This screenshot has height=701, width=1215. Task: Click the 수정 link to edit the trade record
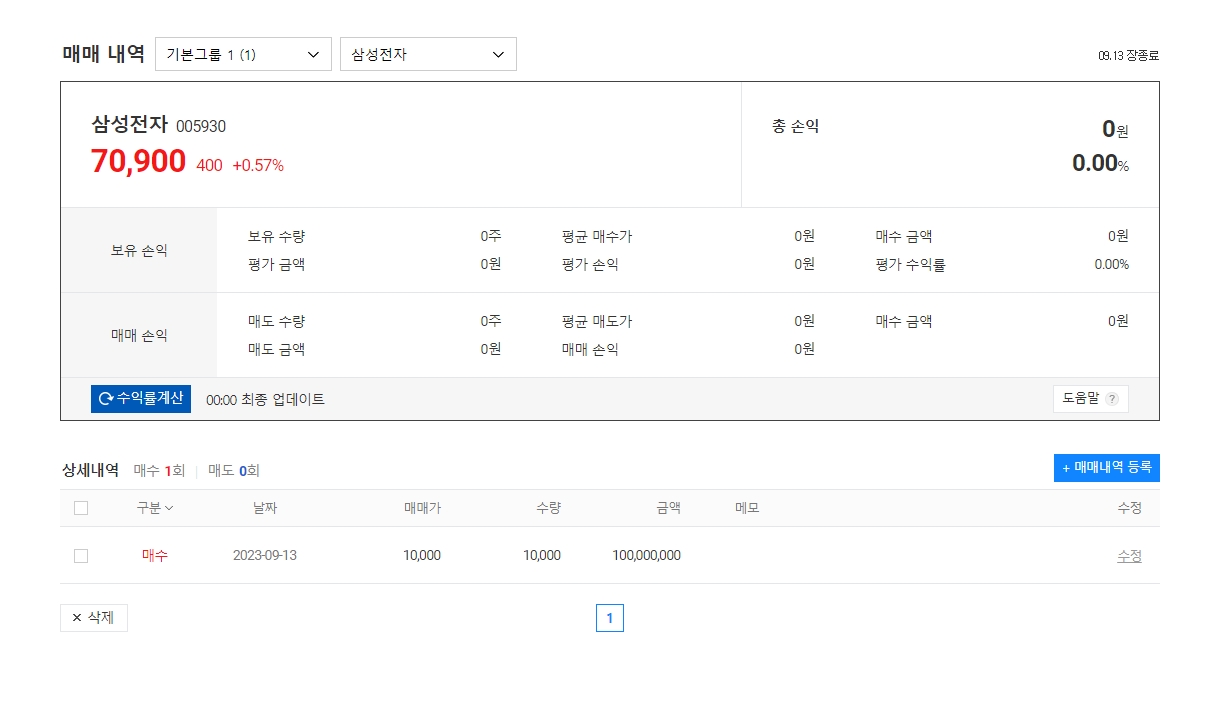pyautogui.click(x=1130, y=555)
